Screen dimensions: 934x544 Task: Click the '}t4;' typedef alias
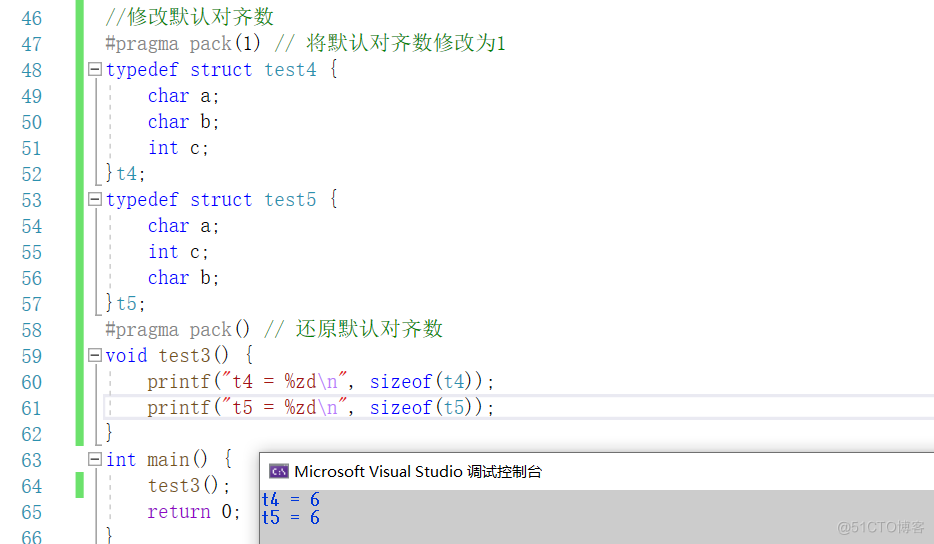(126, 173)
